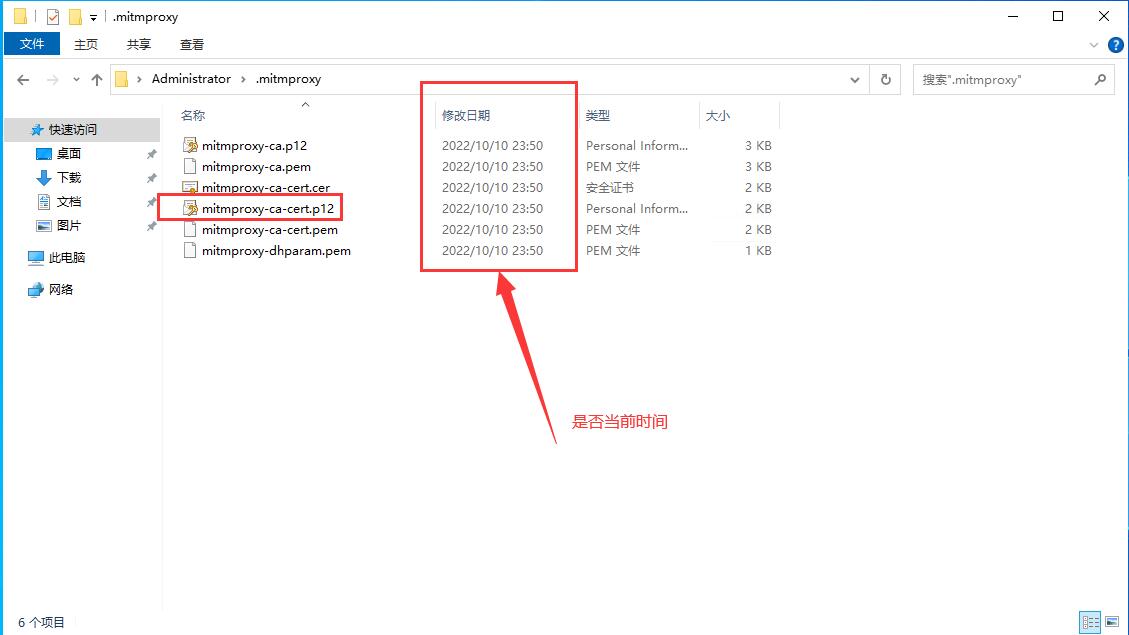Screen dimensions: 1129x635
Task: Switch to the 共享 ribbon tab
Action: click(139, 45)
